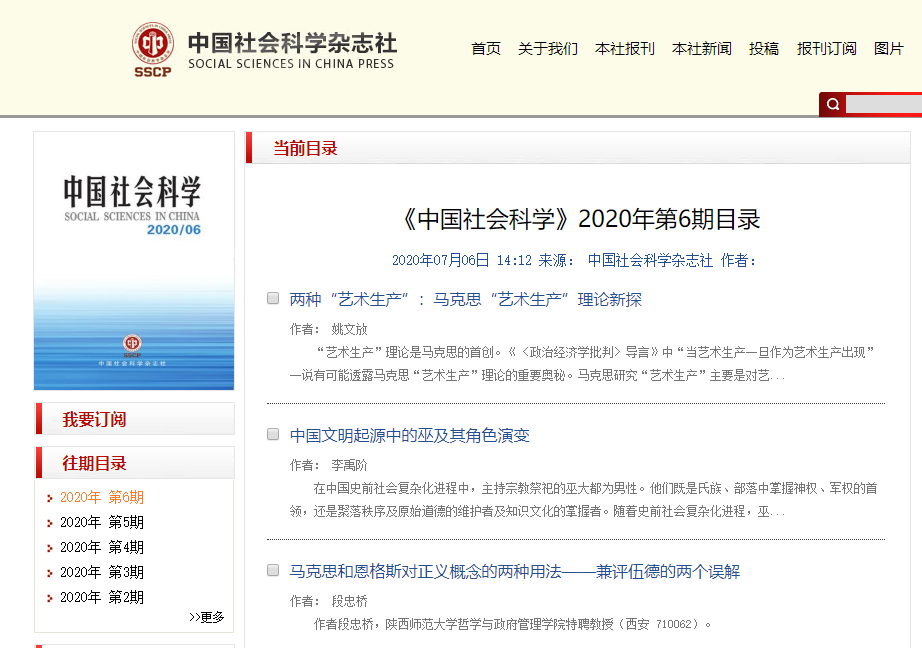This screenshot has height=648, width=922.
Task: Open the 2020年 第3期 issue
Action: tap(102, 572)
